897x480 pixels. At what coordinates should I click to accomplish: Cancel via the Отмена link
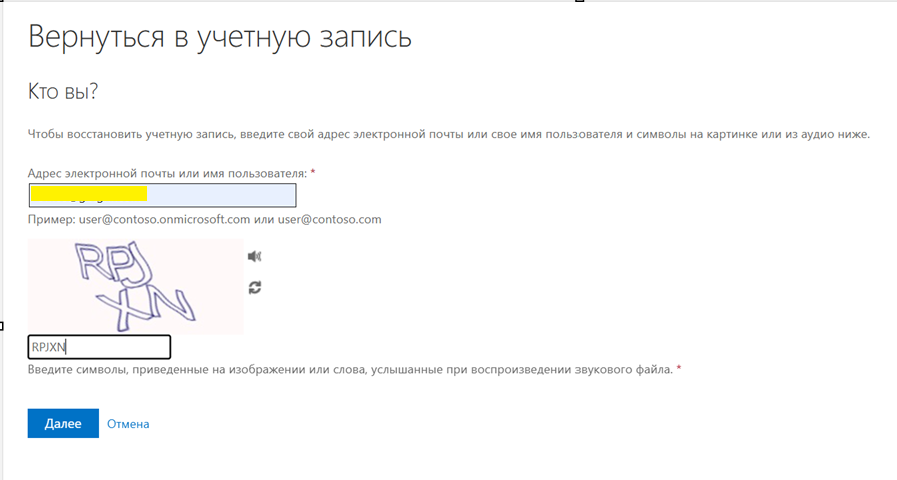128,424
